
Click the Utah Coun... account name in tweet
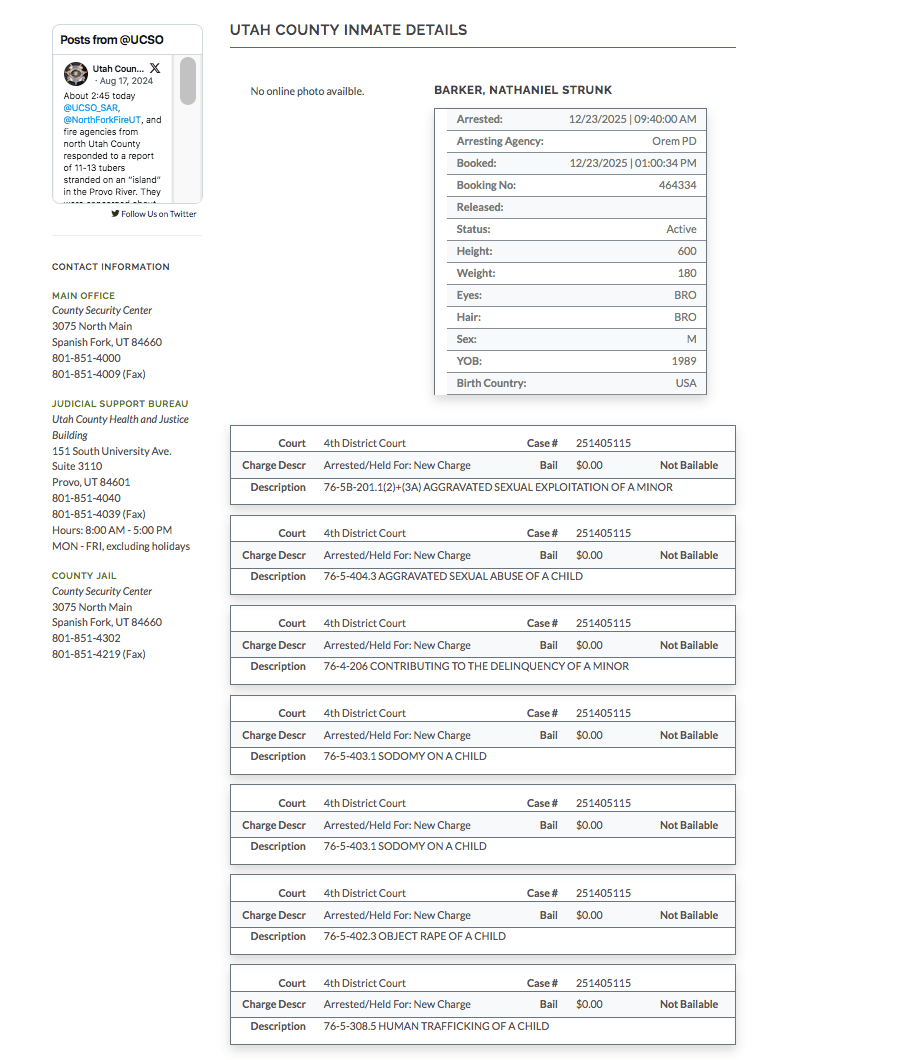[118, 68]
